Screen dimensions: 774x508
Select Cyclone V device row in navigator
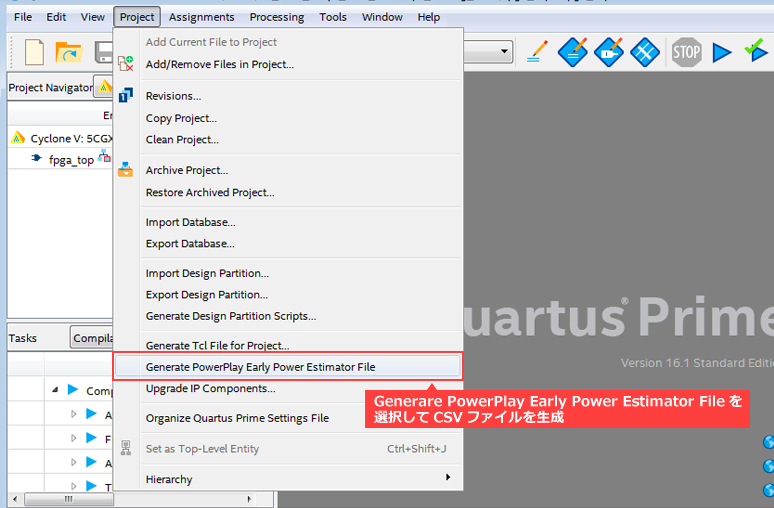click(60, 138)
